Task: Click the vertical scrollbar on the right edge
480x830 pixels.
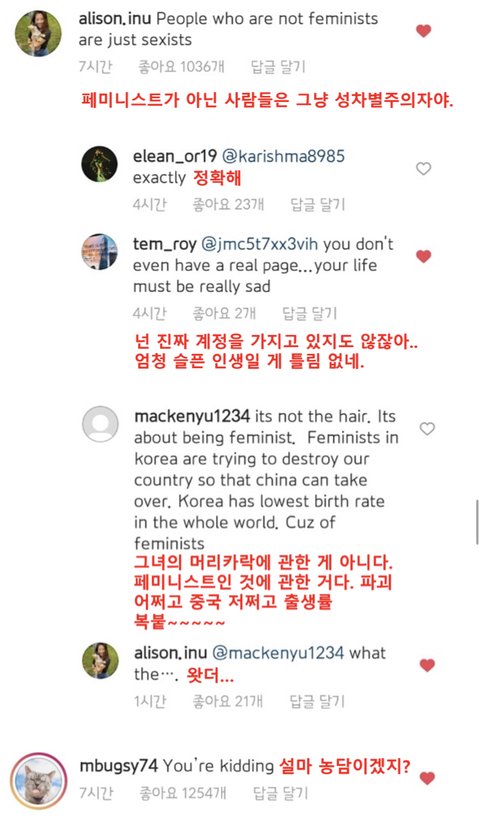Action: click(x=477, y=522)
